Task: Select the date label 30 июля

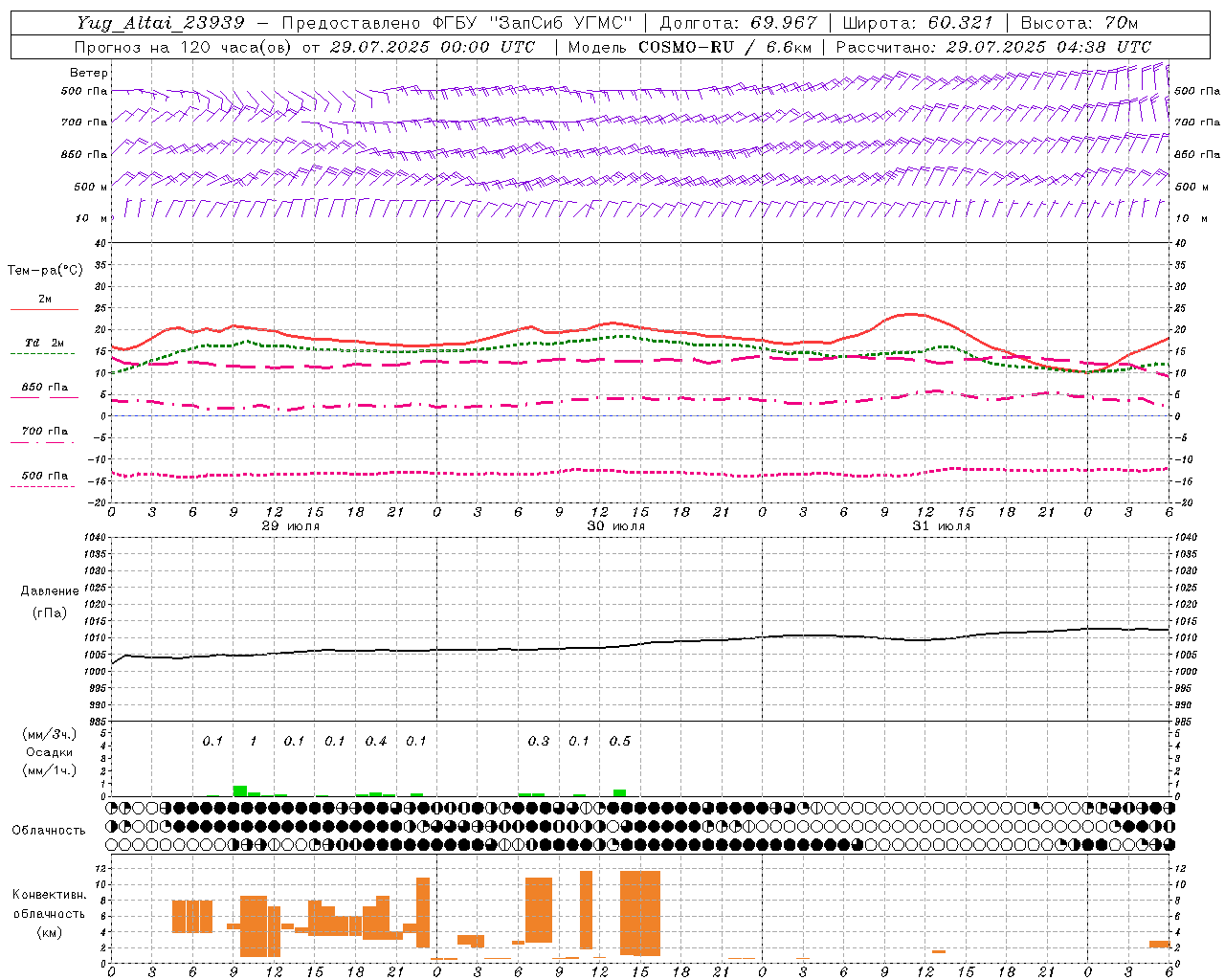Action: (616, 526)
